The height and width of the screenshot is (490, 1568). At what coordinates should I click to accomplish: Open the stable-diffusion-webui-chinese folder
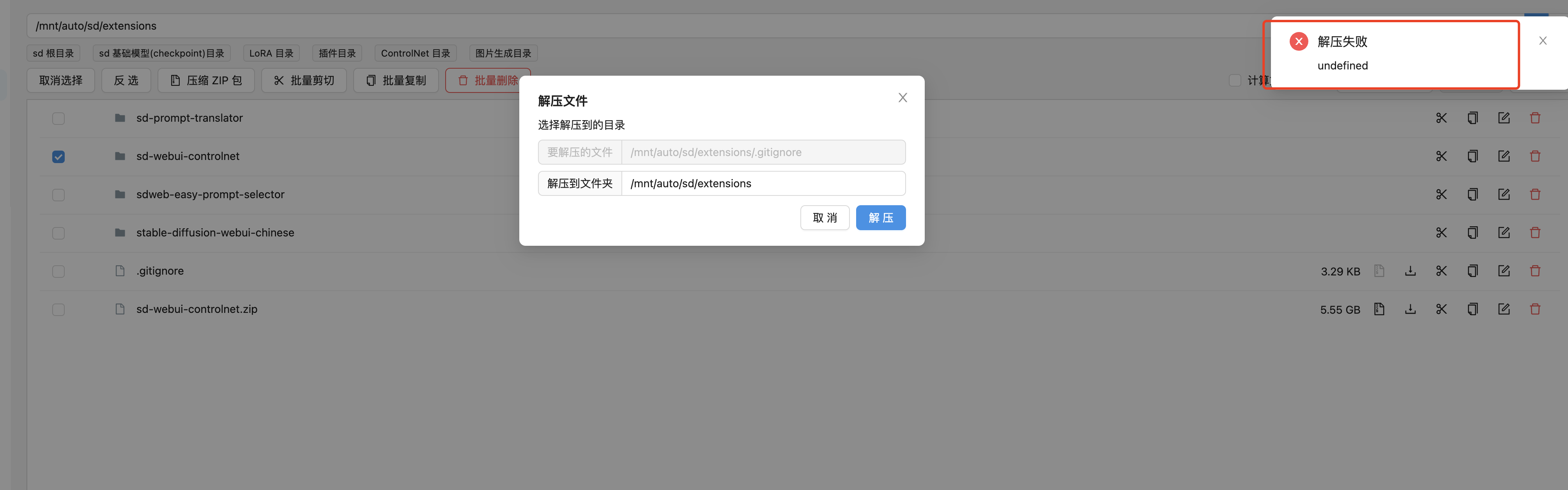[x=215, y=233]
